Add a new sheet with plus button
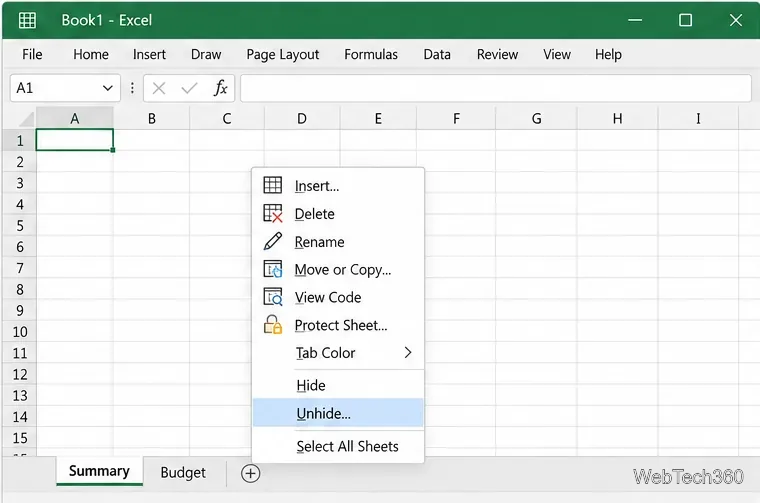The height and width of the screenshot is (503, 760). (251, 473)
